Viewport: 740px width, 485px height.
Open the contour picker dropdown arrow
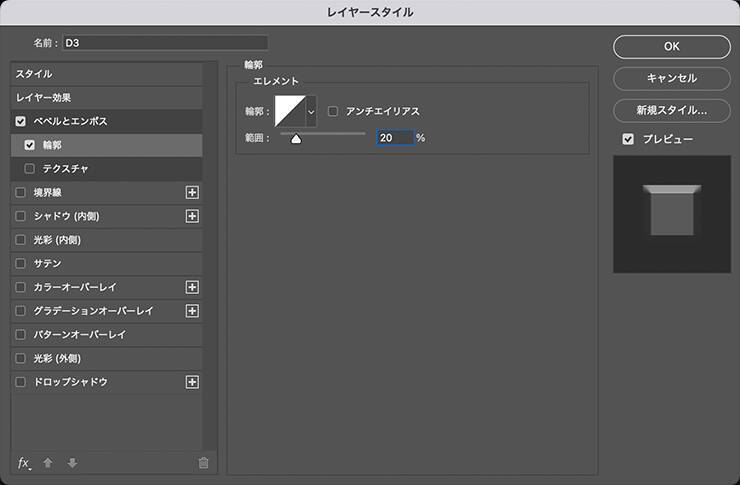tap(311, 111)
